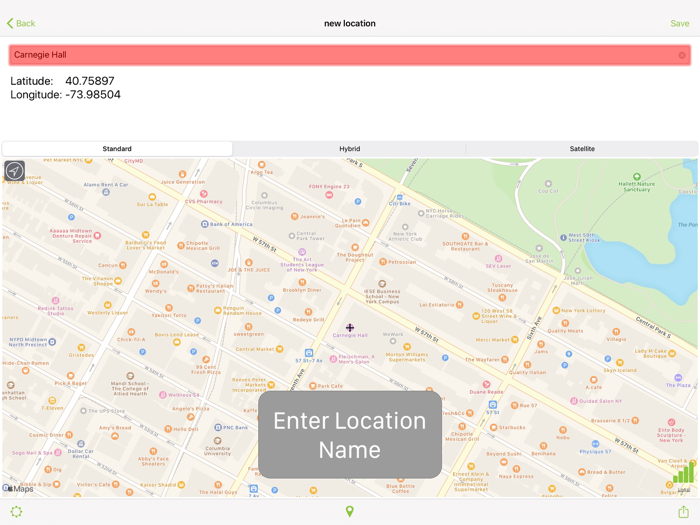This screenshot has height=525, width=700.
Task: Tap the Brooklyn Diner restaurant marker
Action: pos(302,282)
